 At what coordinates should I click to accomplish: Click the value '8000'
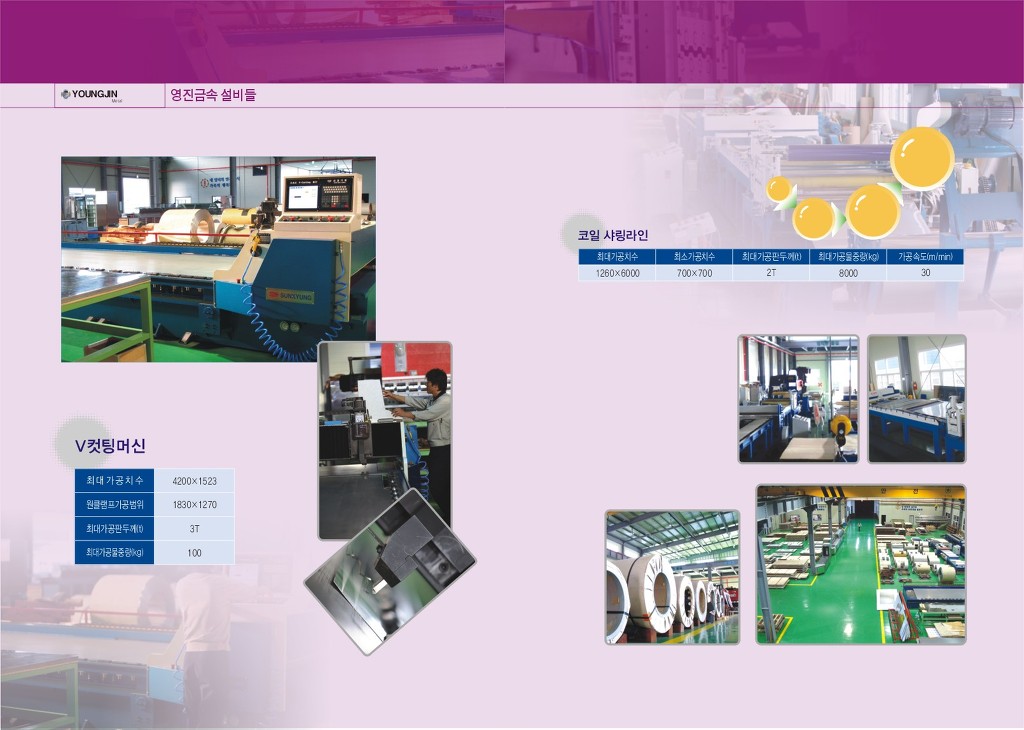click(x=848, y=273)
